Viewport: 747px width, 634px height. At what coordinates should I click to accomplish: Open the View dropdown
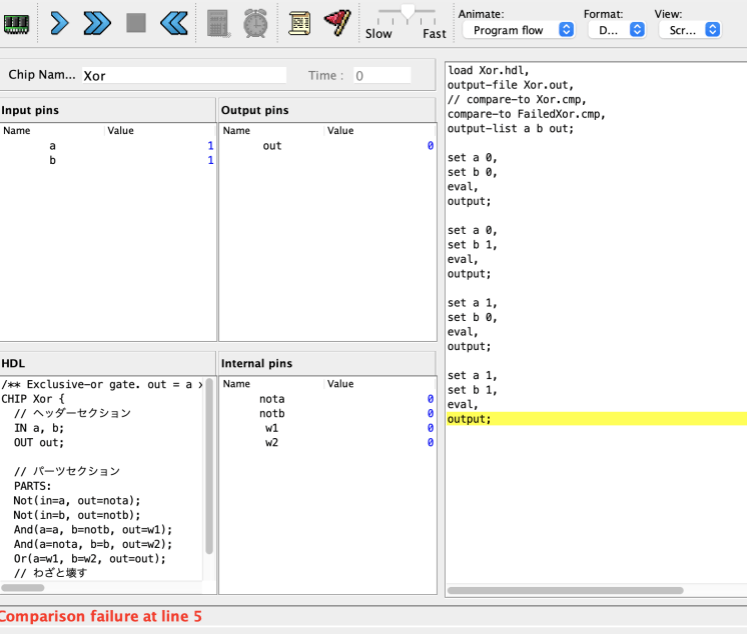[689, 30]
